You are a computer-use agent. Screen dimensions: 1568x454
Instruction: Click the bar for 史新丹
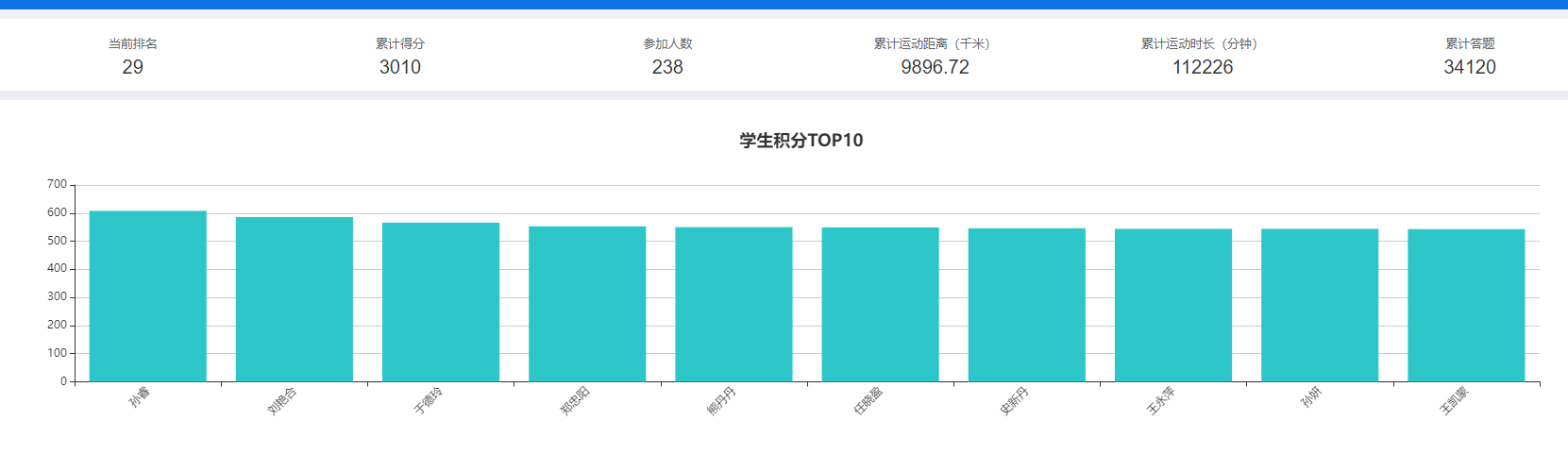[1026, 305]
